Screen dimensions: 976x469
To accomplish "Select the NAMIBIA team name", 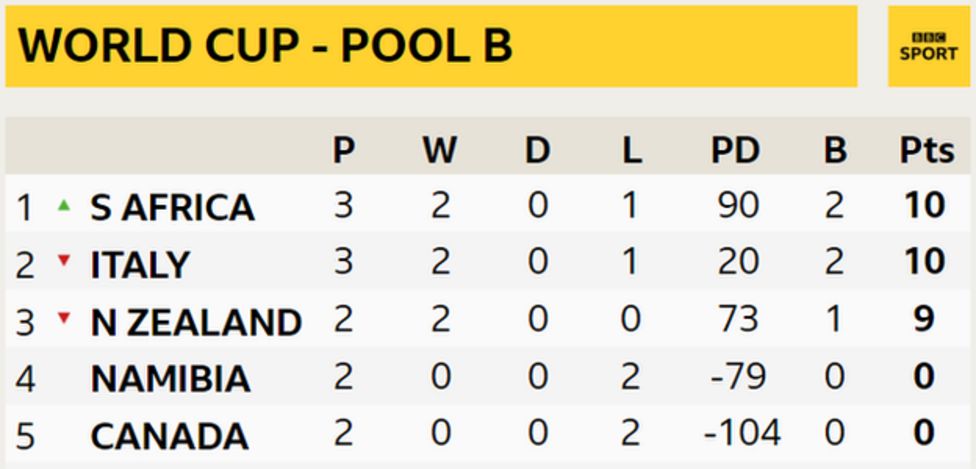I will coord(171,378).
